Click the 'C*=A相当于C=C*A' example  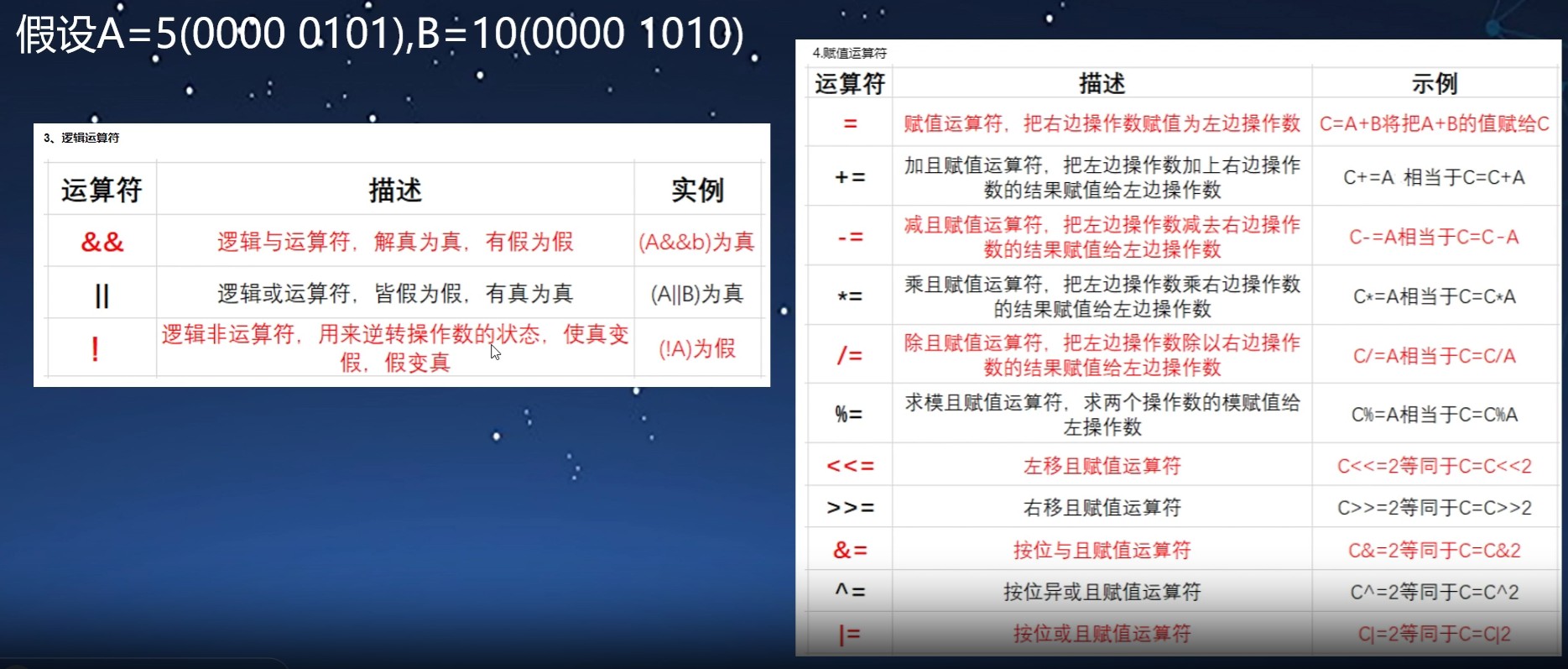(x=1435, y=296)
